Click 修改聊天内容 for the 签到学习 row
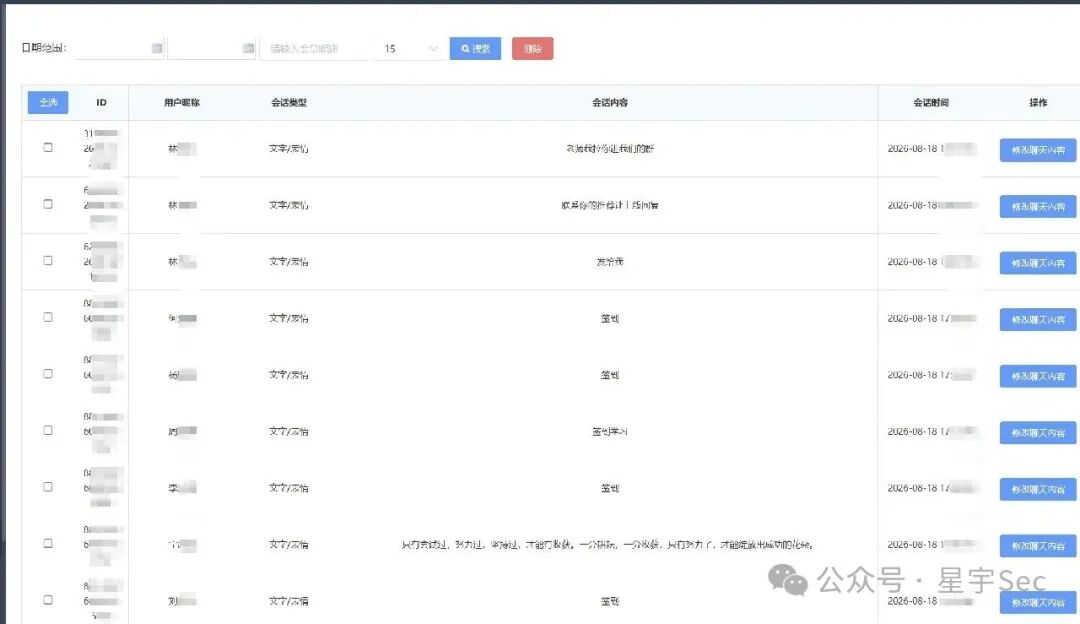This screenshot has height=624, width=1080. pyautogui.click(x=1038, y=433)
